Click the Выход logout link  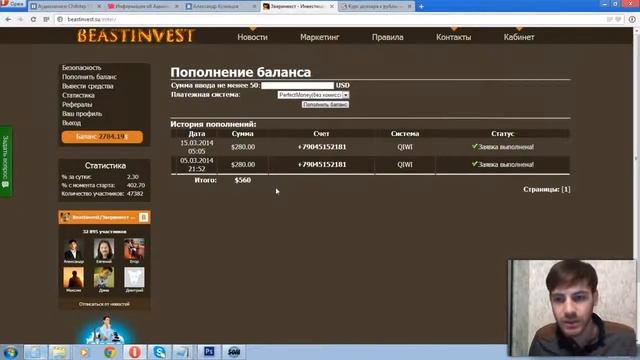pyautogui.click(x=71, y=123)
